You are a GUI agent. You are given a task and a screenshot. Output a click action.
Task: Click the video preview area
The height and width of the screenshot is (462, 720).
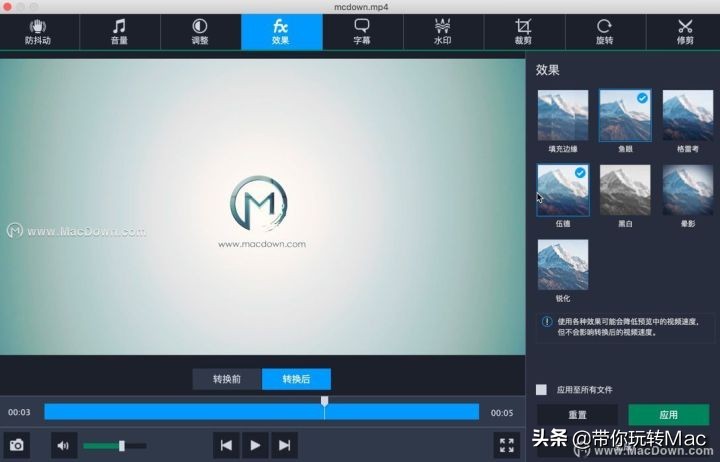pyautogui.click(x=263, y=207)
